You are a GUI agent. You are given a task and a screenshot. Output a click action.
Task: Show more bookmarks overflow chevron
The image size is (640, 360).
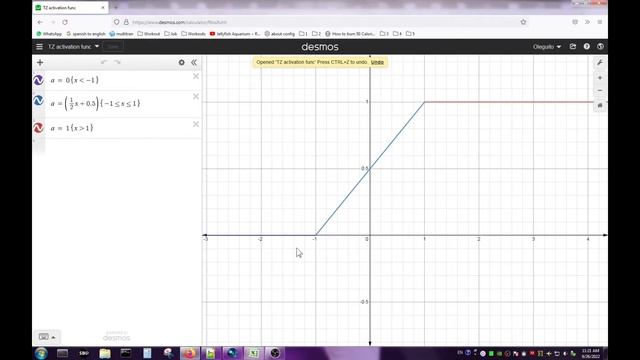tap(587, 22)
